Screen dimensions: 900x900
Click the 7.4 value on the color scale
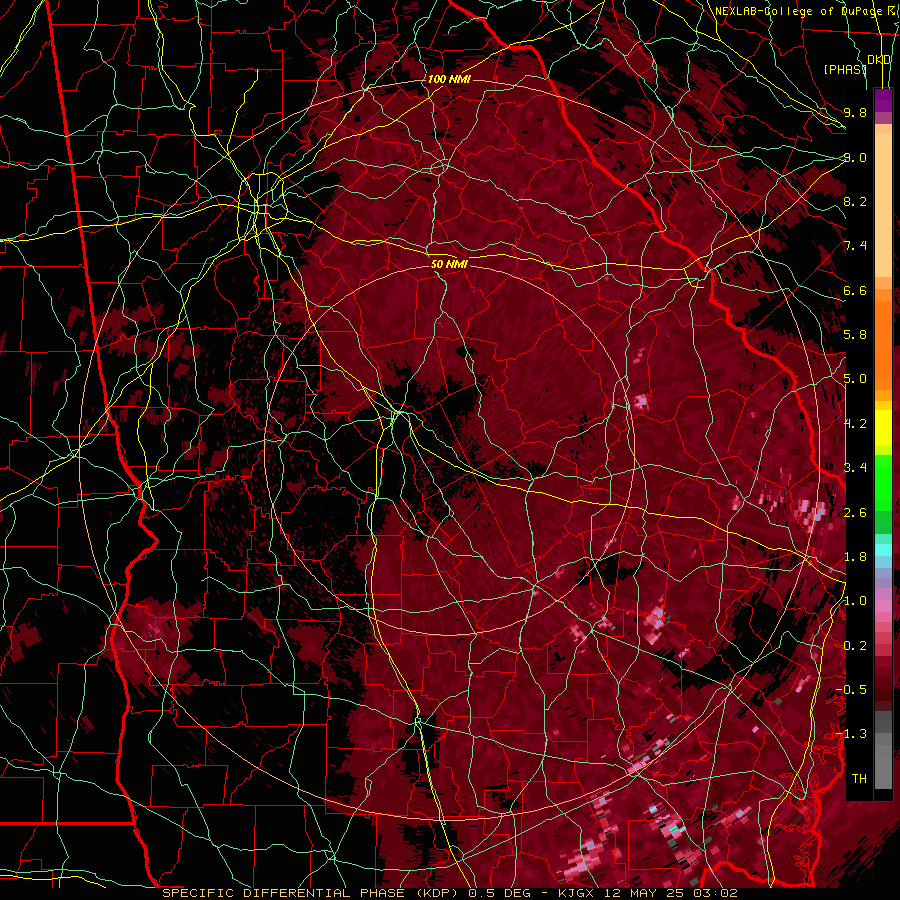coord(855,246)
